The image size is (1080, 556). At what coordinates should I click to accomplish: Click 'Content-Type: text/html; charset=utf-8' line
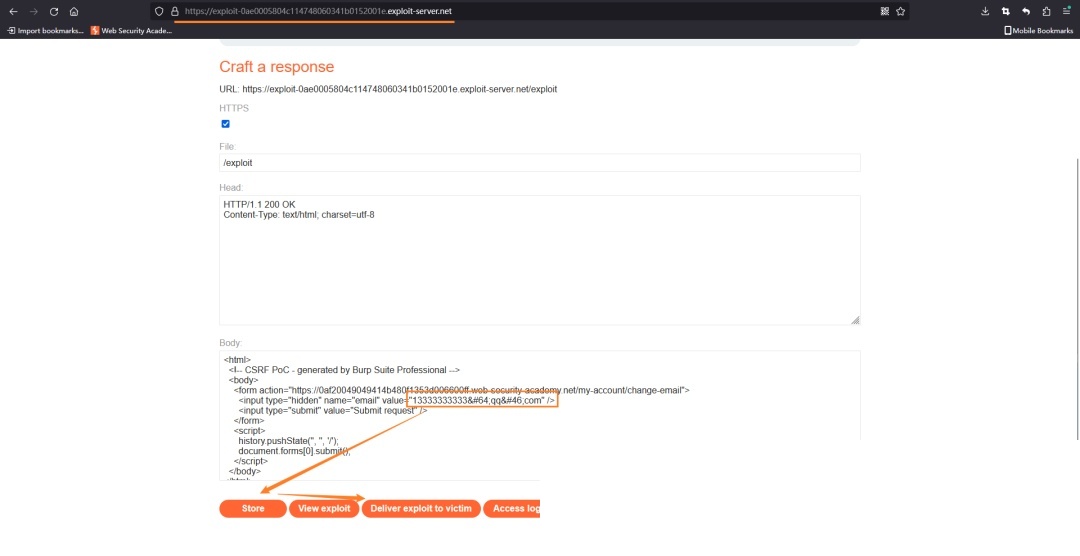click(299, 215)
